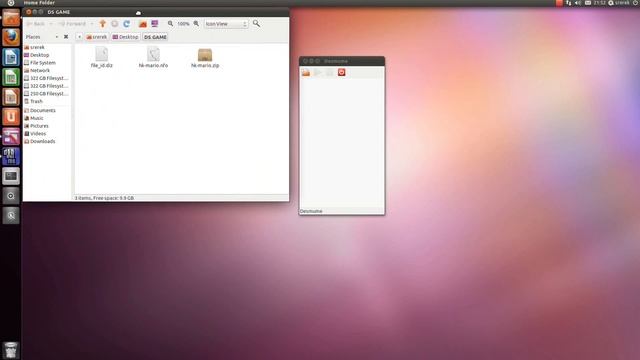Open the Ubuntu Dash button
The height and width of the screenshot is (360, 640).
(x=11, y=3)
